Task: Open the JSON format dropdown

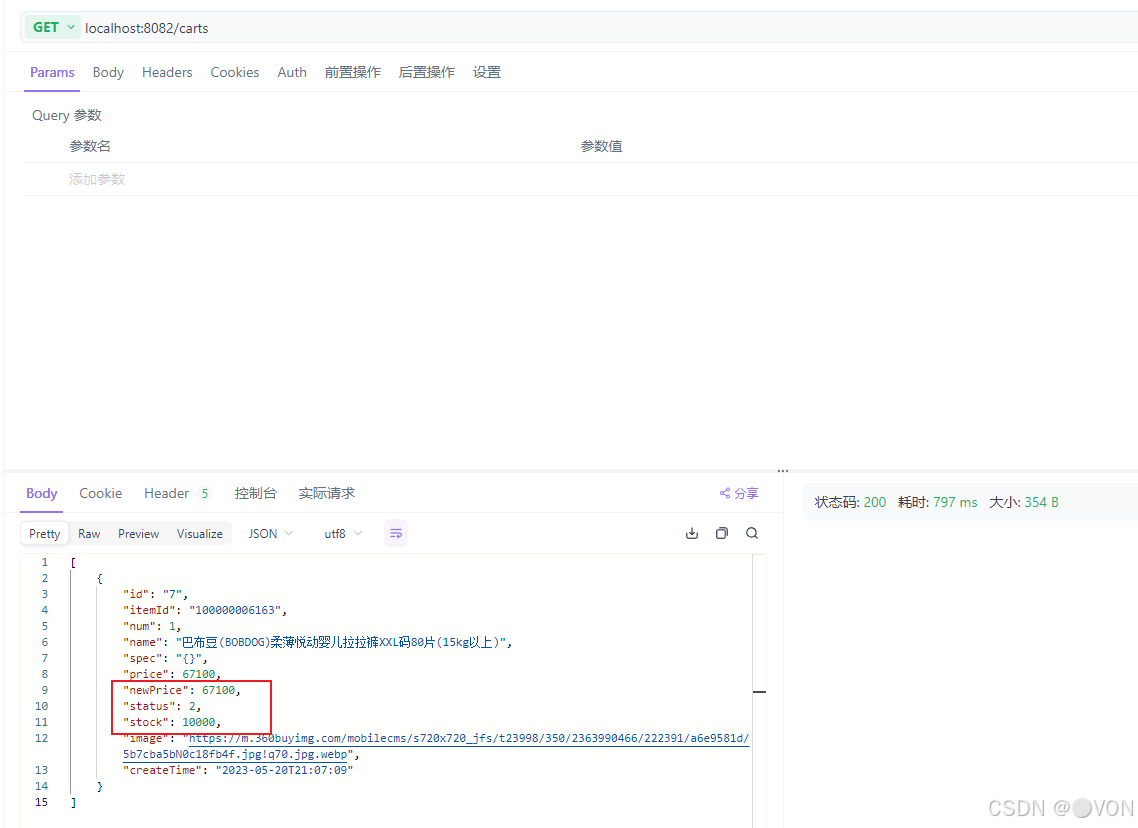Action: pyautogui.click(x=271, y=533)
